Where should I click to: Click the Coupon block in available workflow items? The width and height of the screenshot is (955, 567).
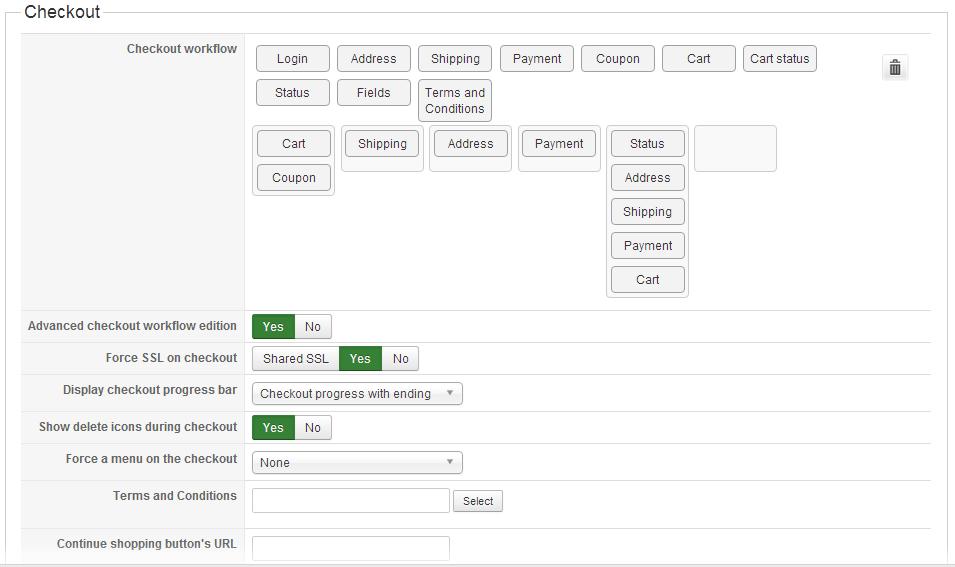coord(617,59)
